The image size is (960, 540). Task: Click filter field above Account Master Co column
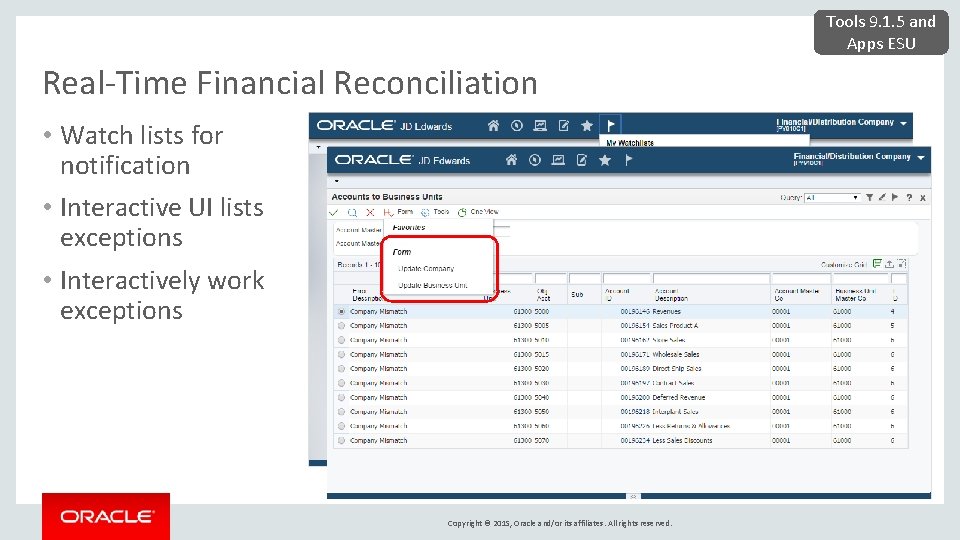pos(801,279)
